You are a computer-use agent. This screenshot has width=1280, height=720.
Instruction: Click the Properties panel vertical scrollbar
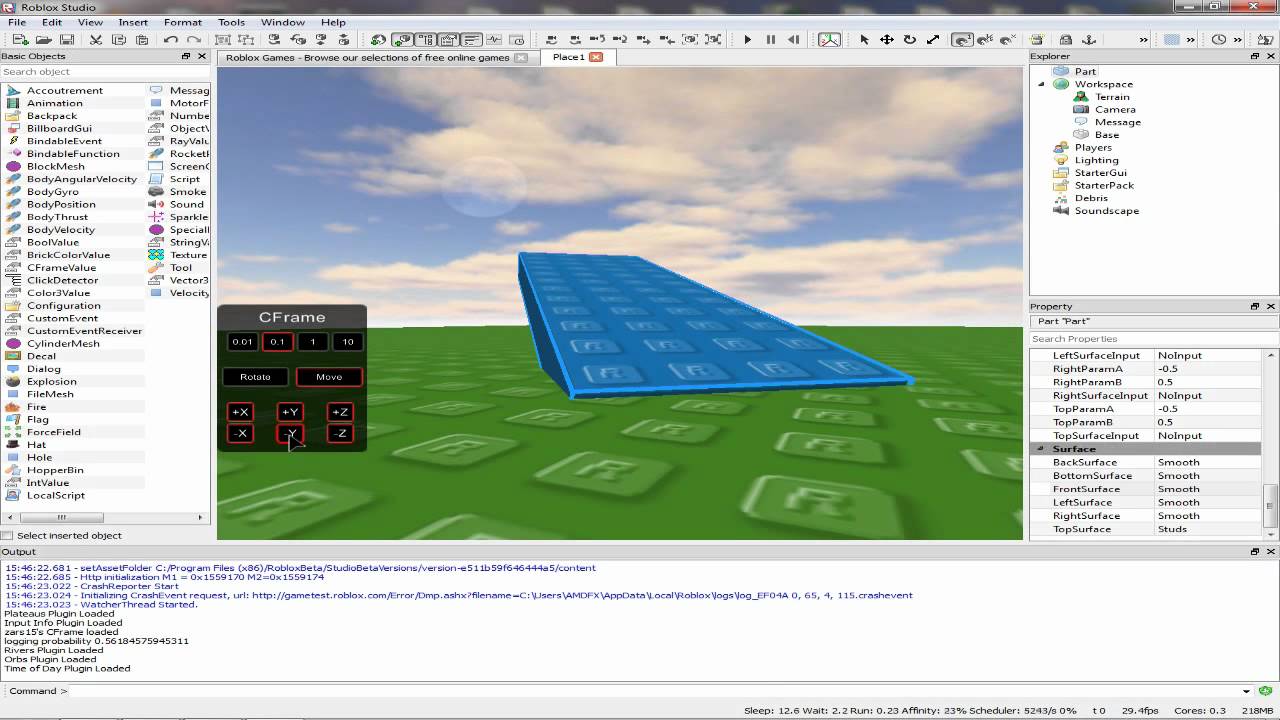(x=1272, y=505)
